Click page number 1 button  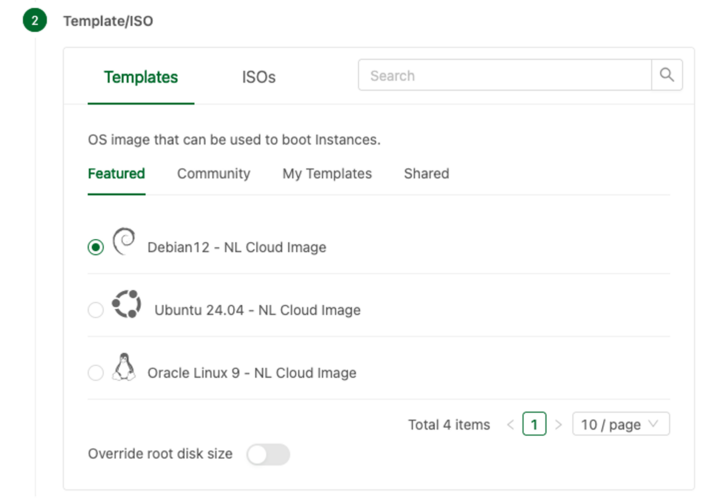point(534,424)
